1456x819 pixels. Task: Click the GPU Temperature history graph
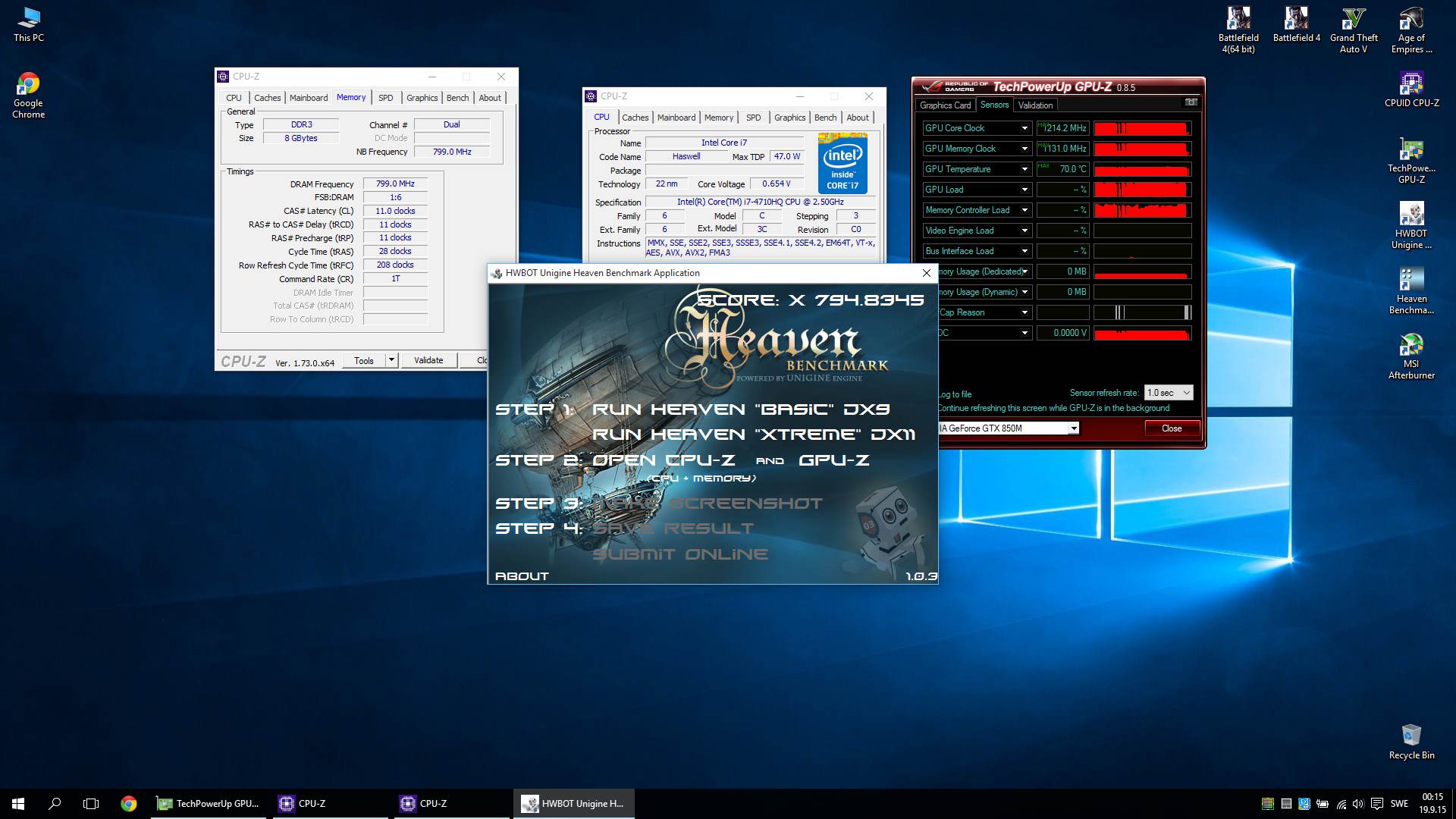pos(1142,169)
